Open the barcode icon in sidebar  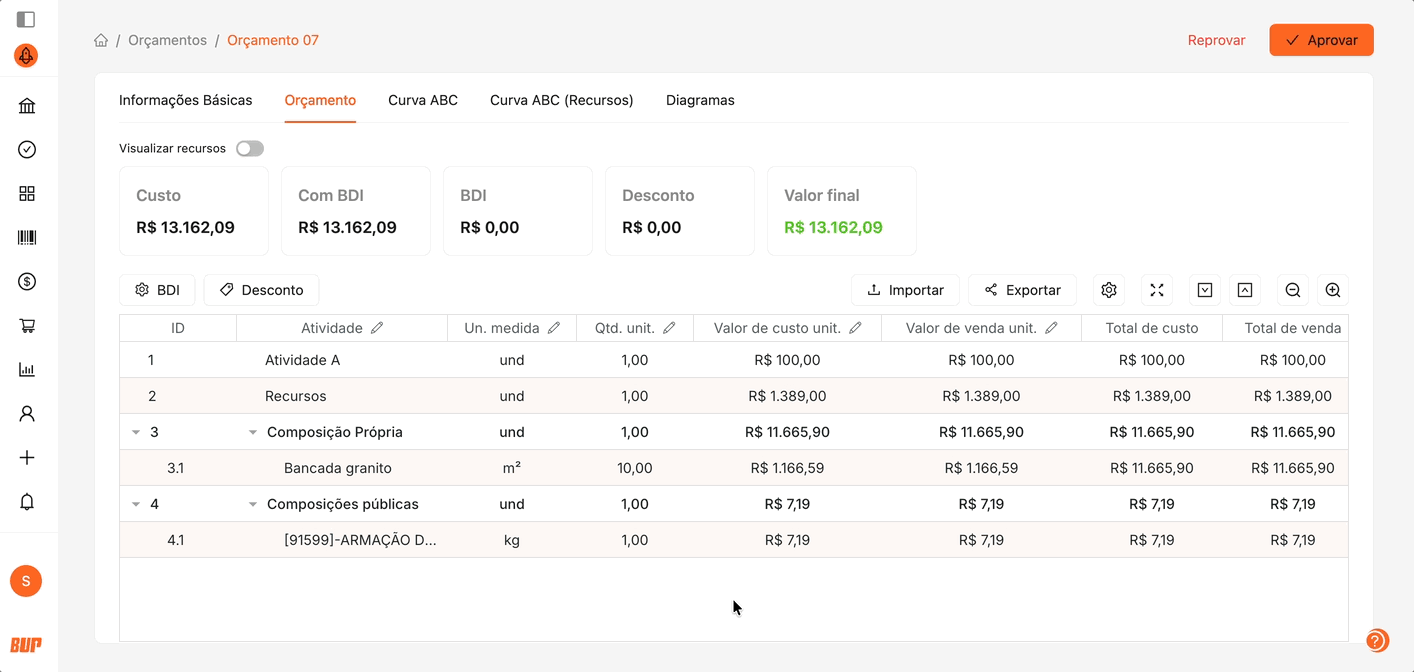click(27, 238)
